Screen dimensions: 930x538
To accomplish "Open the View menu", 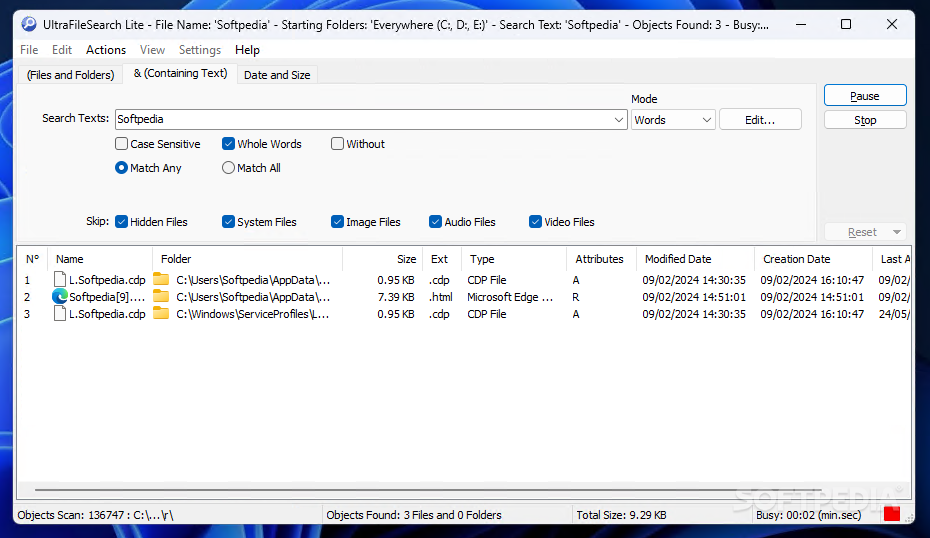I will pyautogui.click(x=152, y=50).
